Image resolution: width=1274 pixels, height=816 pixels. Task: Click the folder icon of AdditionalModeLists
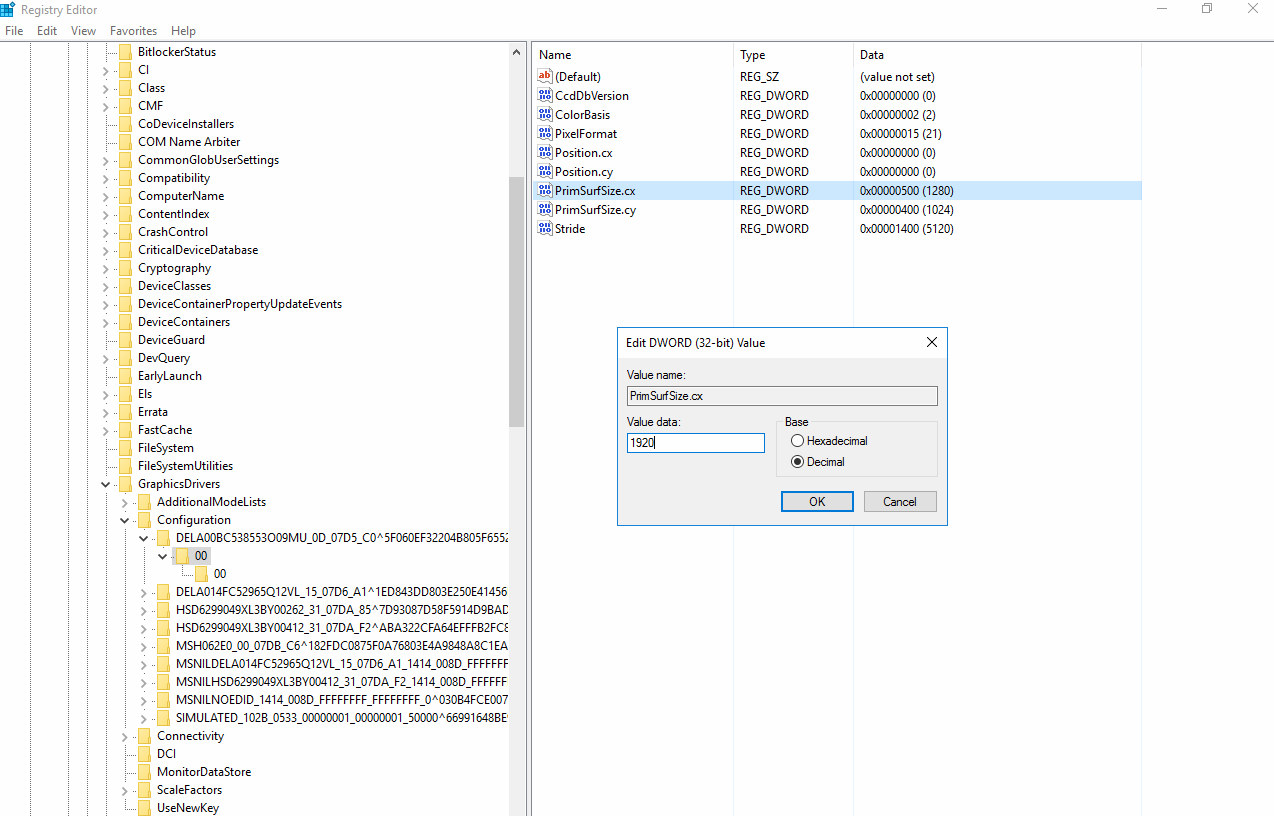[x=144, y=502]
